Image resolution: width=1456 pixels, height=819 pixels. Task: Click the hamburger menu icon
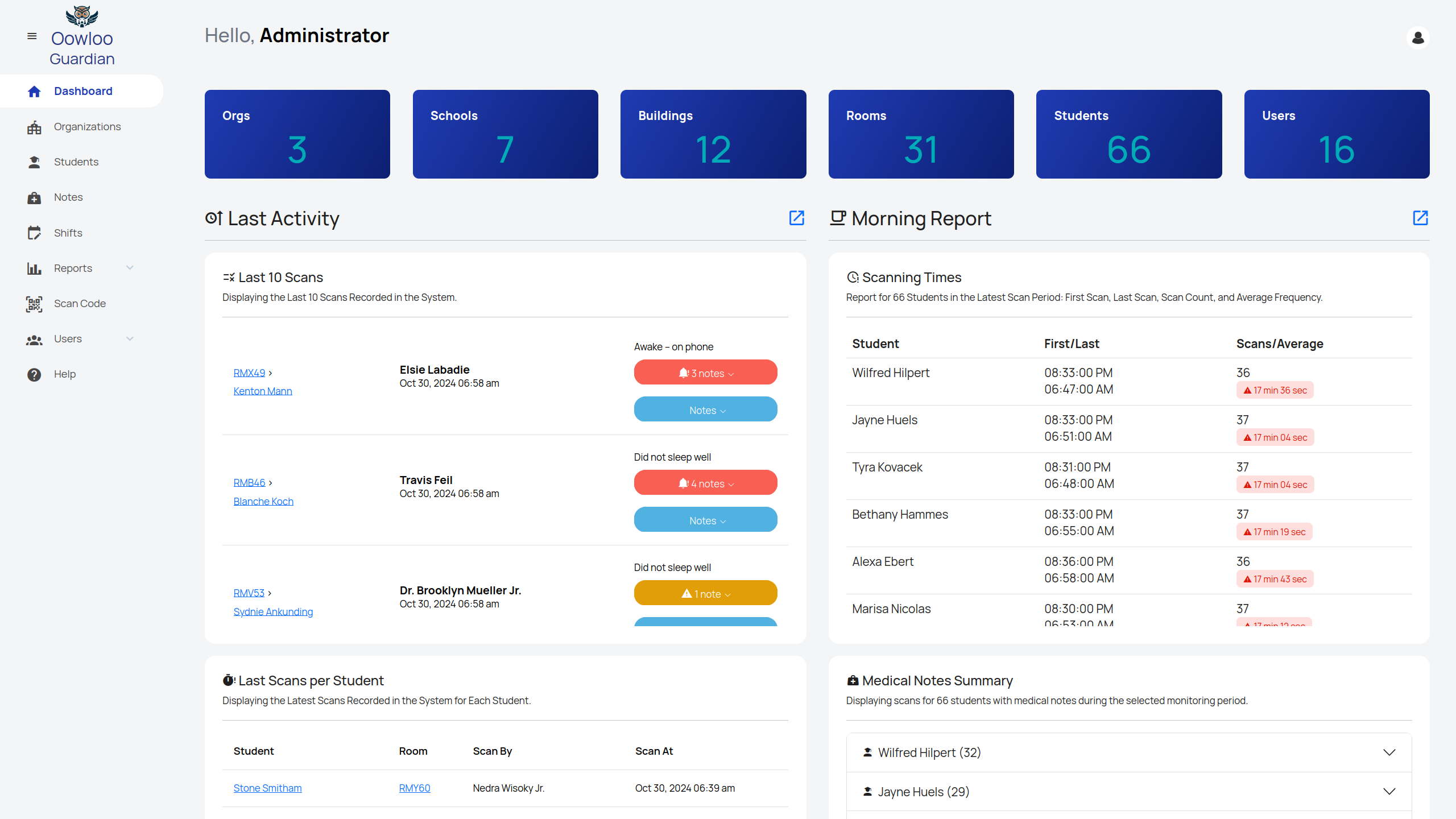click(x=32, y=36)
